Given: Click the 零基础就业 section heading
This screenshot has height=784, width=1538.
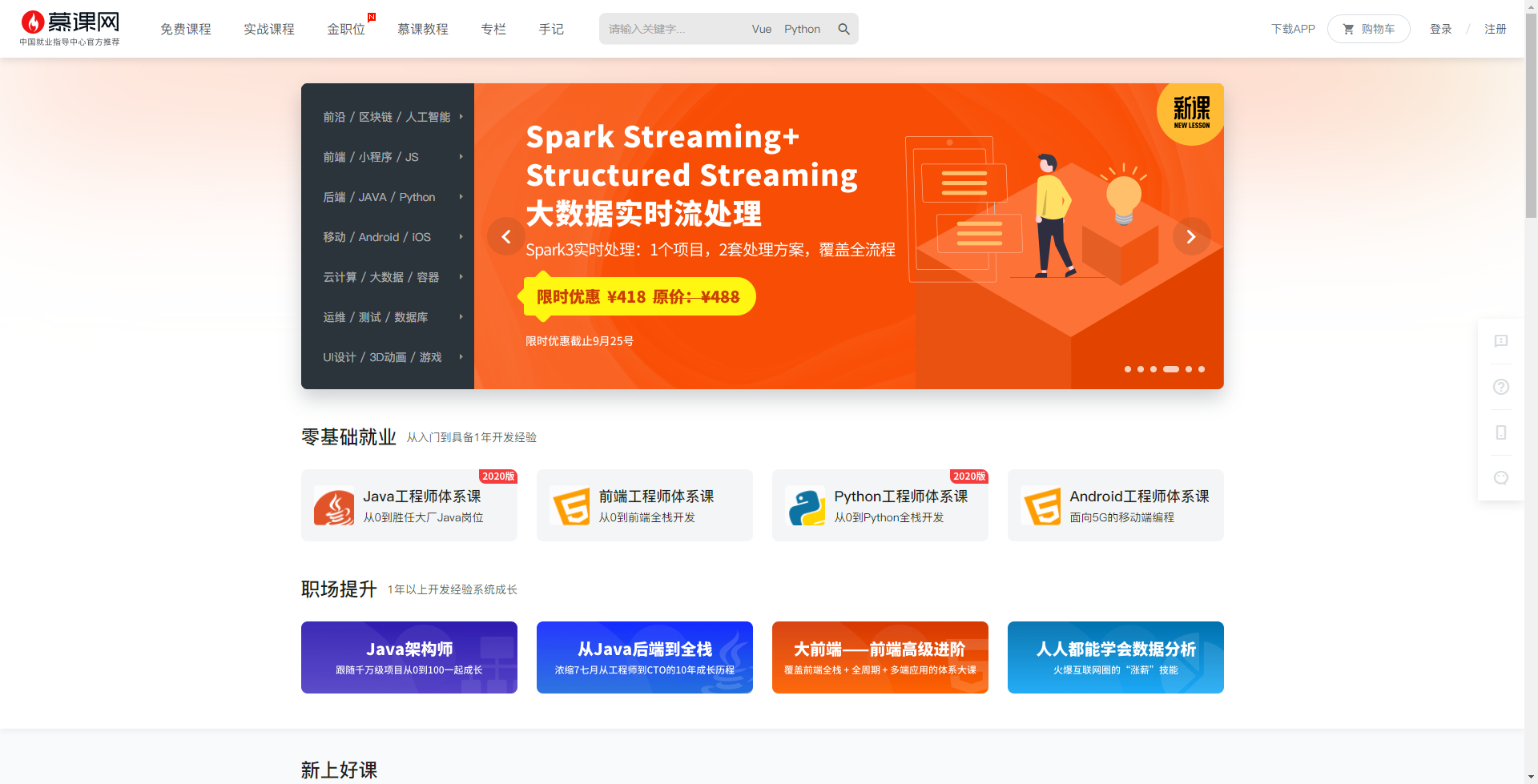Looking at the screenshot, I should click(x=348, y=436).
